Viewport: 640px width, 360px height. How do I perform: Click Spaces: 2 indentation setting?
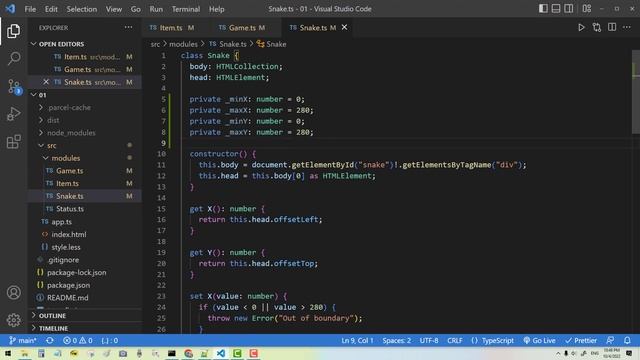(x=397, y=340)
